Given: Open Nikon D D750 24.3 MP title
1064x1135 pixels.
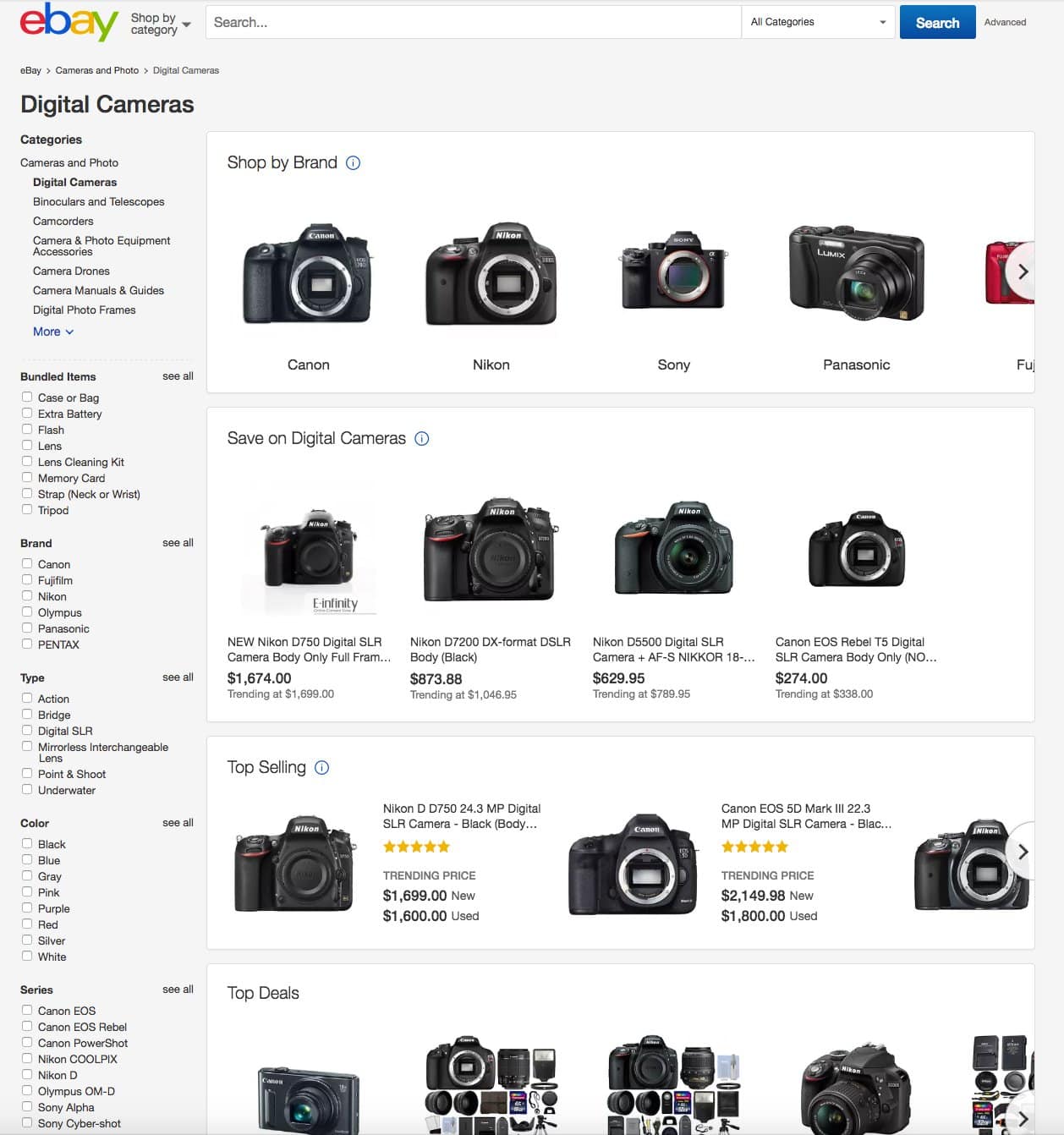Looking at the screenshot, I should tap(462, 817).
